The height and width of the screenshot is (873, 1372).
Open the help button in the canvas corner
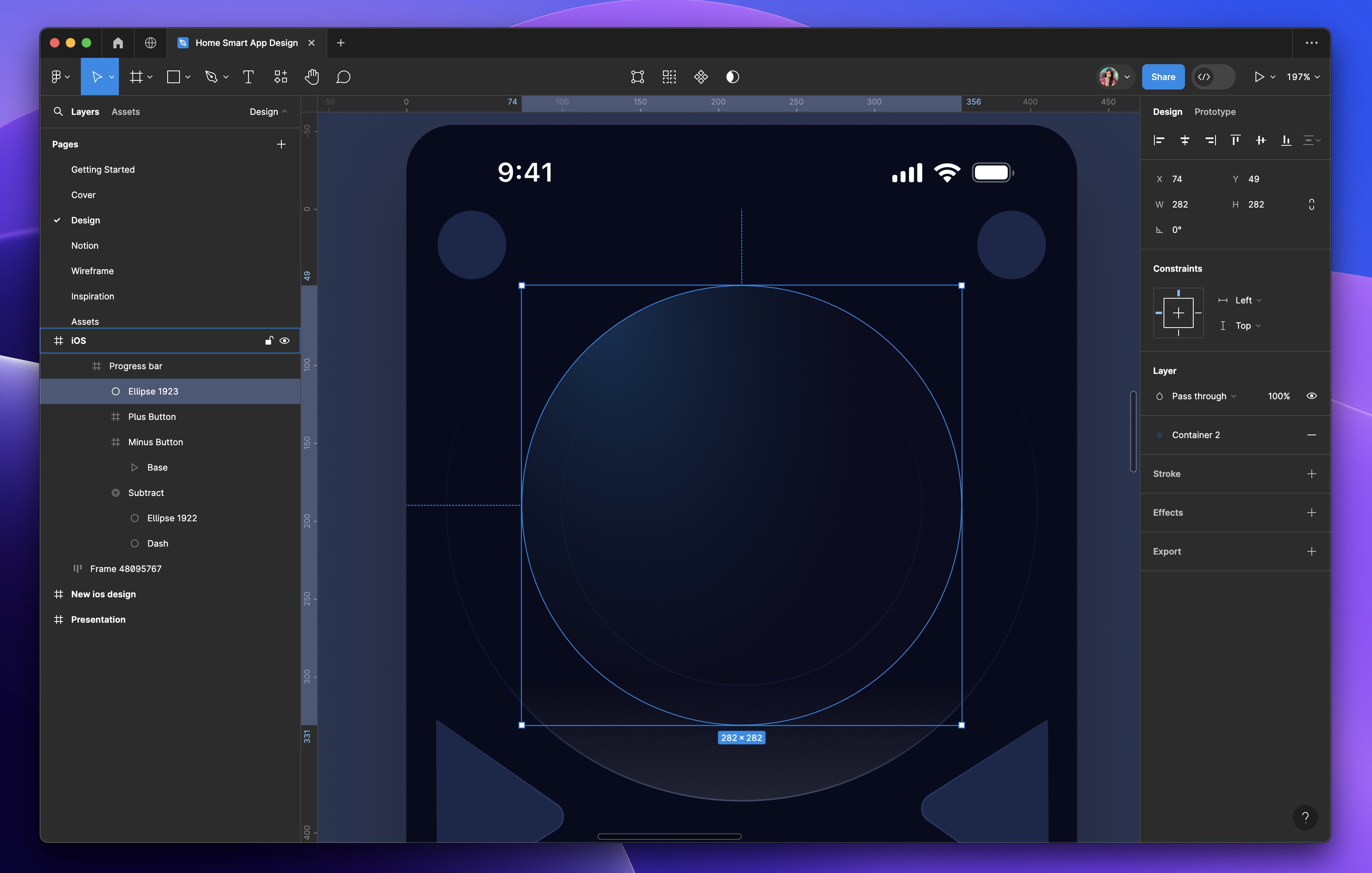click(x=1306, y=817)
